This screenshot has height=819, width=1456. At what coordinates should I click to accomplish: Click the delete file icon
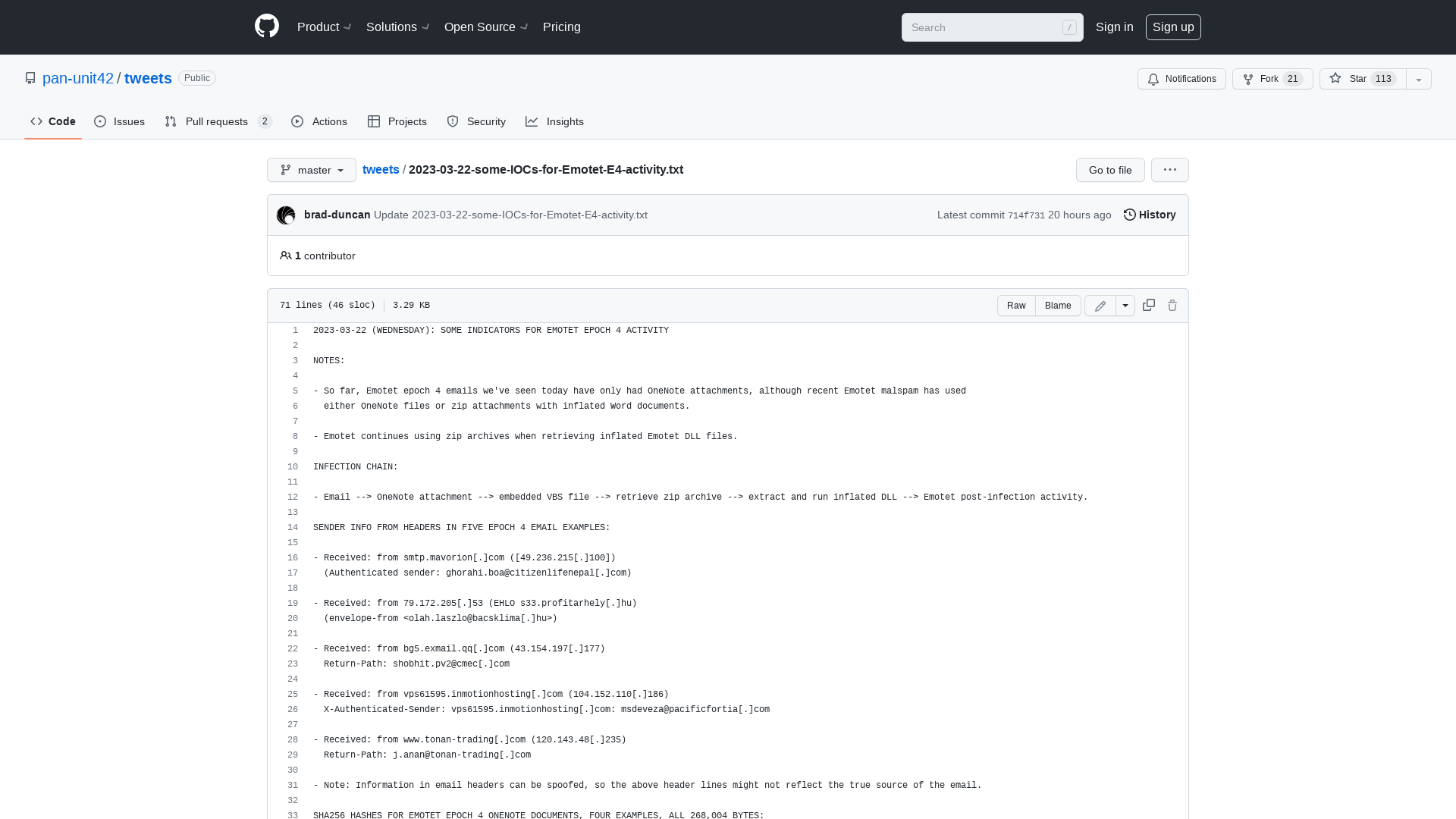pyautogui.click(x=1172, y=305)
